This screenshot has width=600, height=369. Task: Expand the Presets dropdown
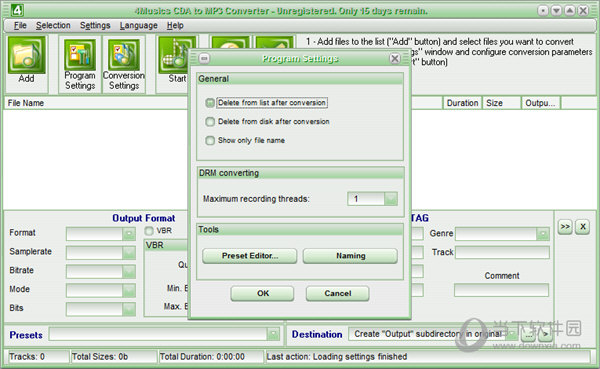pos(273,334)
